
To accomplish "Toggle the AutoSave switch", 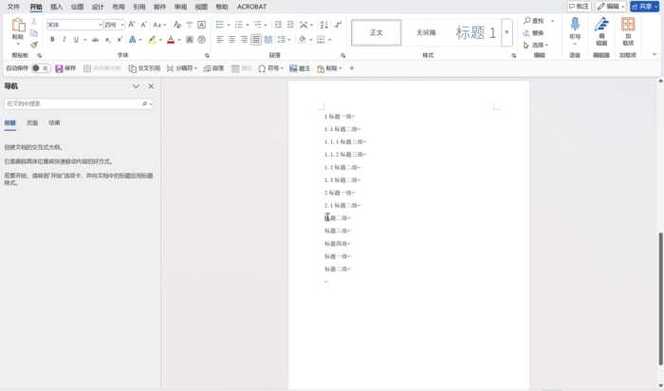I will (x=40, y=68).
